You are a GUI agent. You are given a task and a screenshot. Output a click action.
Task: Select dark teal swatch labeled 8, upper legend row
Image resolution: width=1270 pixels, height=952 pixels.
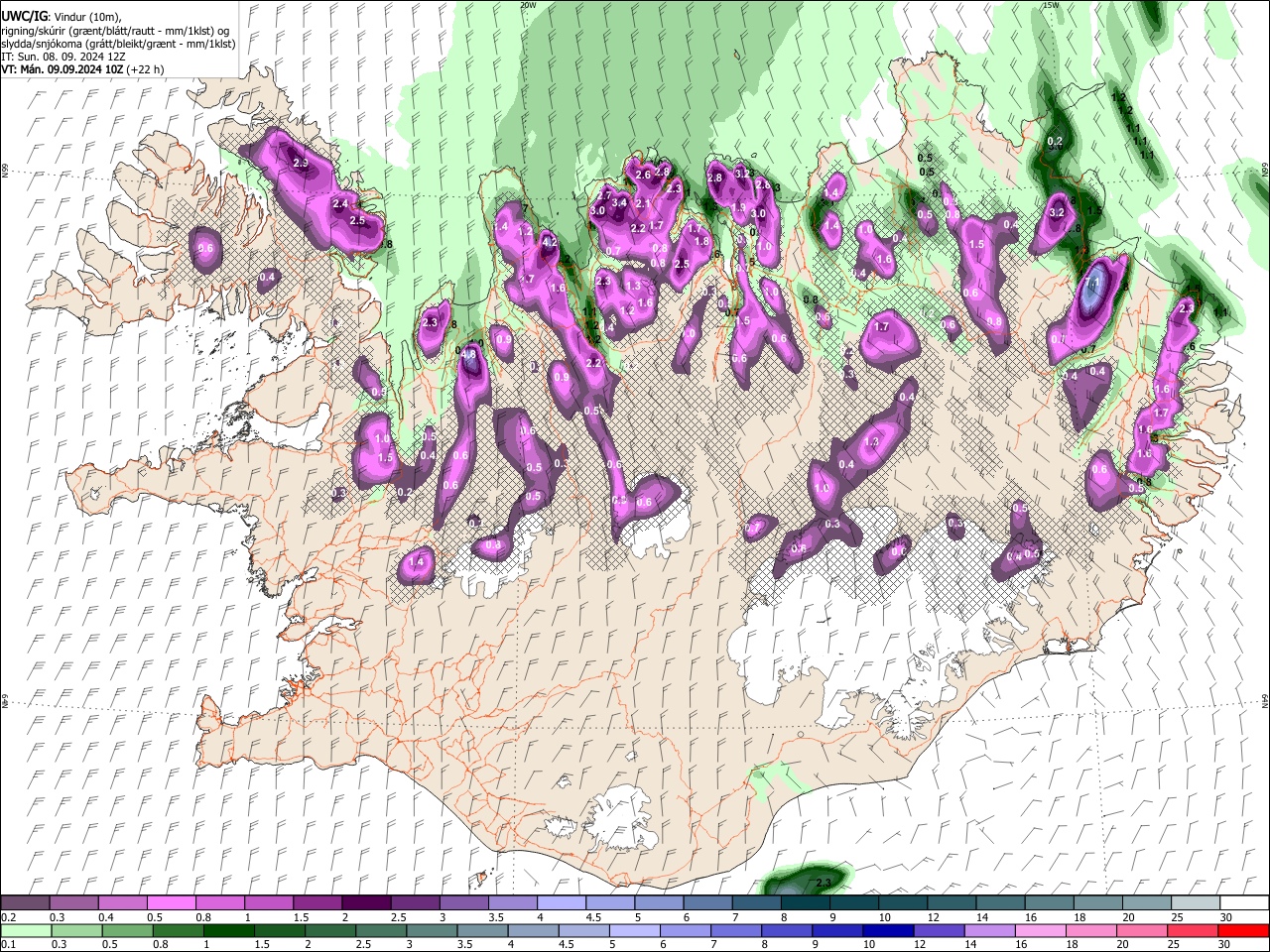click(806, 903)
